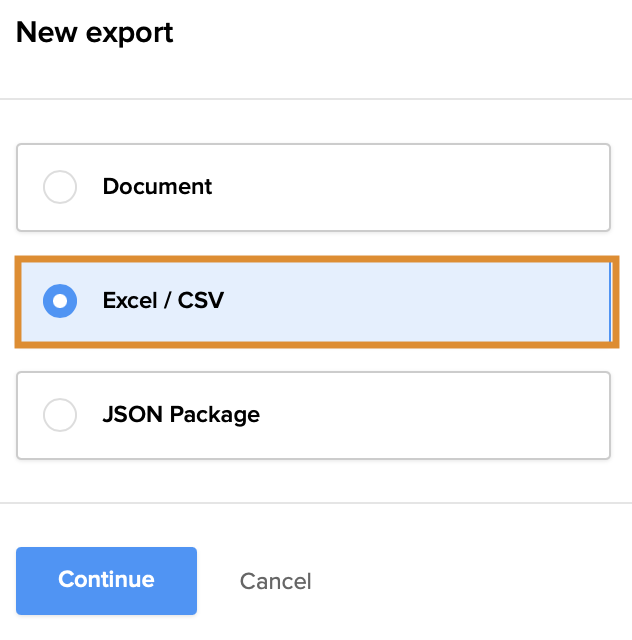Viewport: 632px width, 640px height.
Task: Choose JSON Package as the export format
Action: [x=60, y=415]
